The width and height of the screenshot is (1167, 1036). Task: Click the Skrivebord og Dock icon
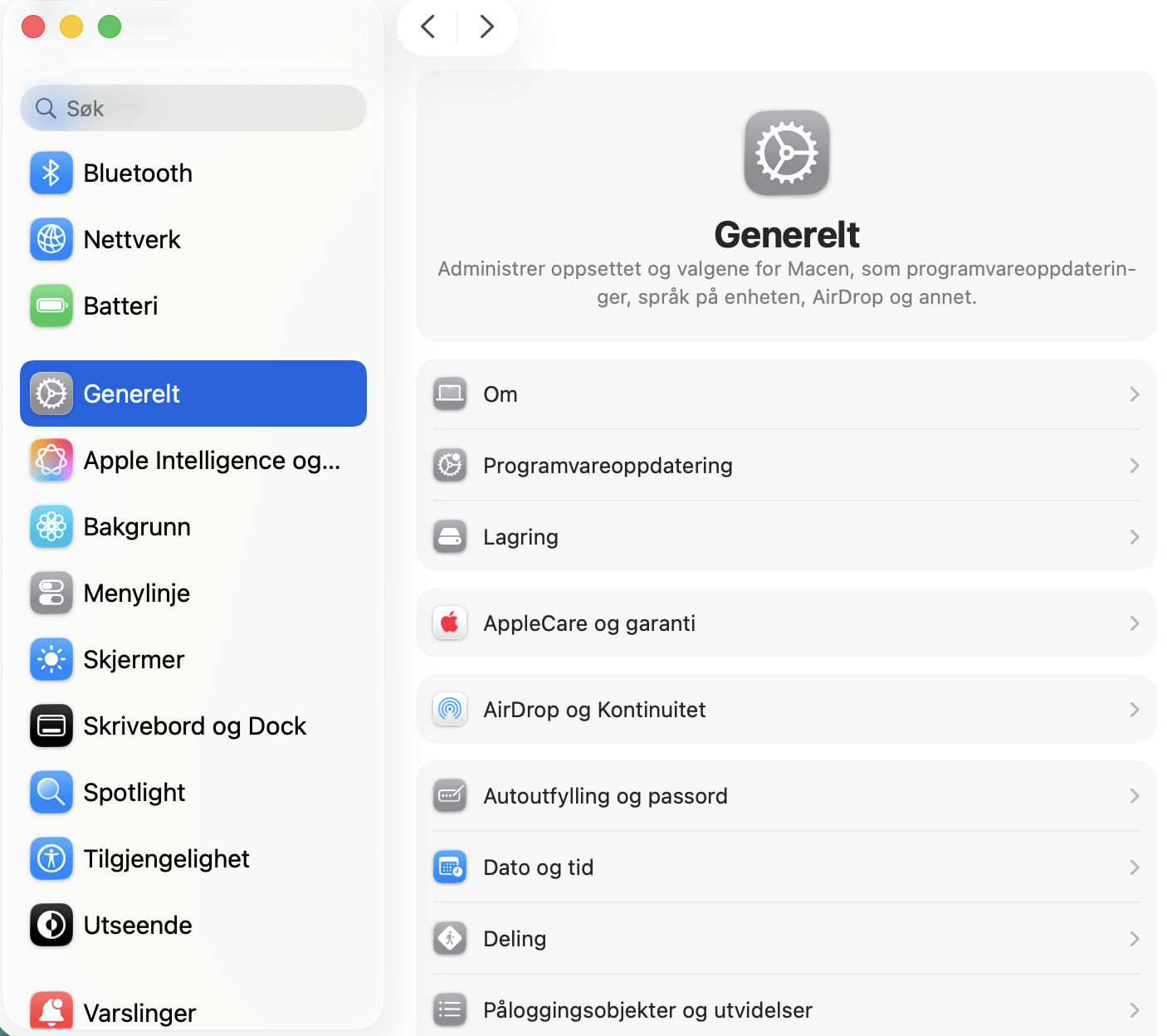point(51,726)
